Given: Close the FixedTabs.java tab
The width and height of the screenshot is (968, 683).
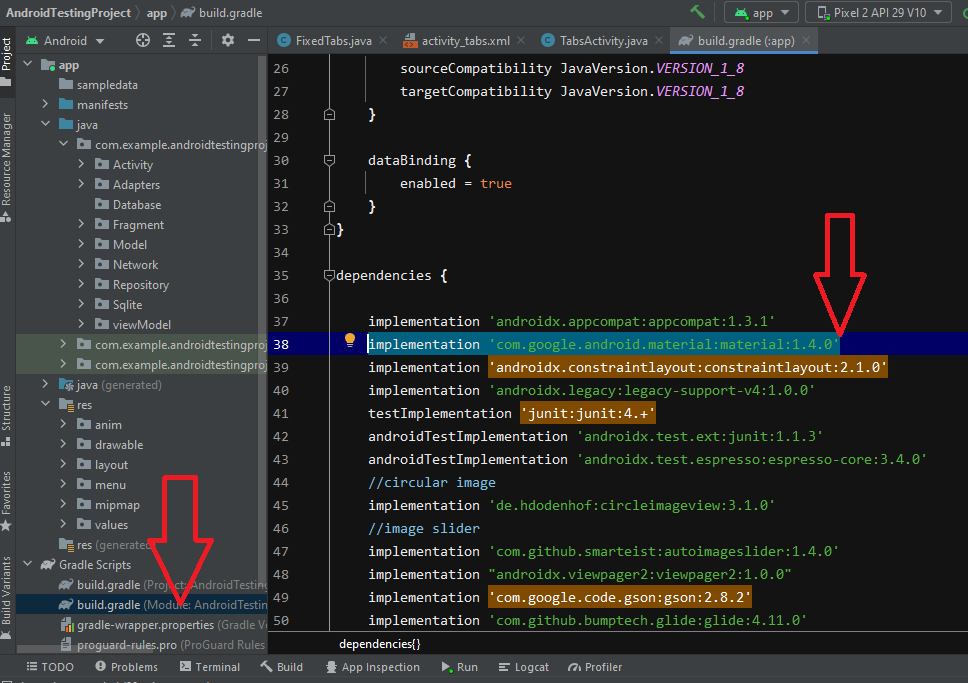Looking at the screenshot, I should point(383,41).
